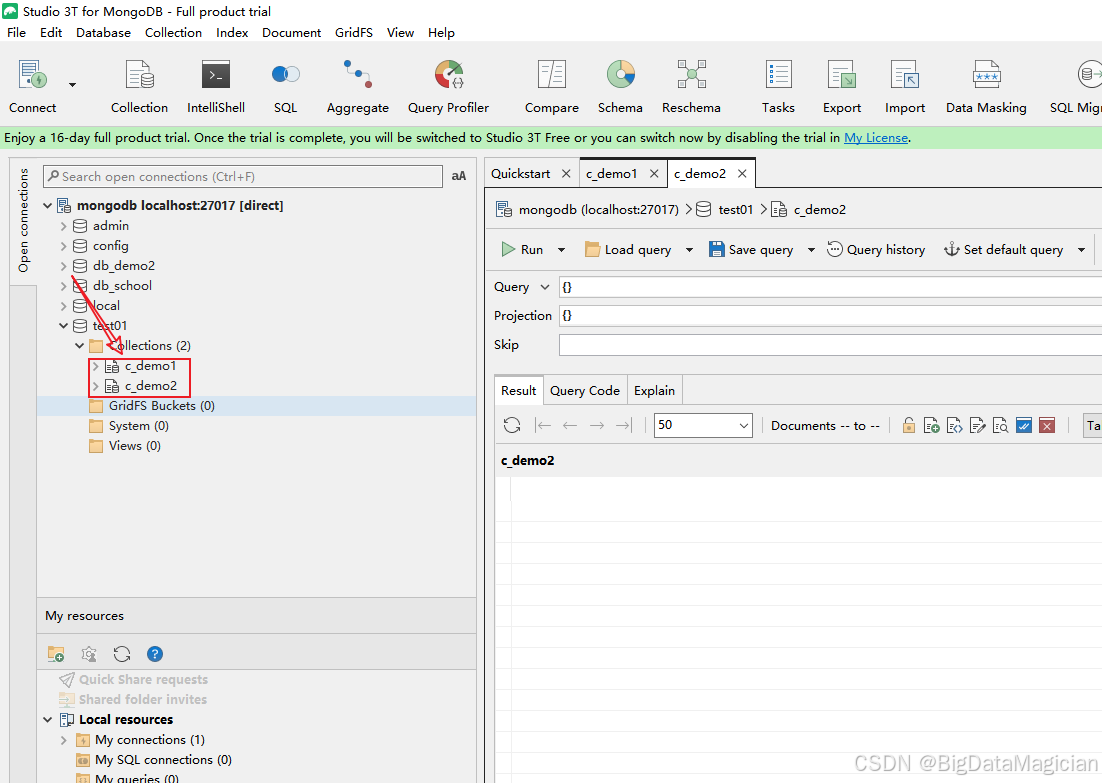This screenshot has width=1102, height=783.
Task: Collapse the Local resources section
Action: click(x=48, y=720)
